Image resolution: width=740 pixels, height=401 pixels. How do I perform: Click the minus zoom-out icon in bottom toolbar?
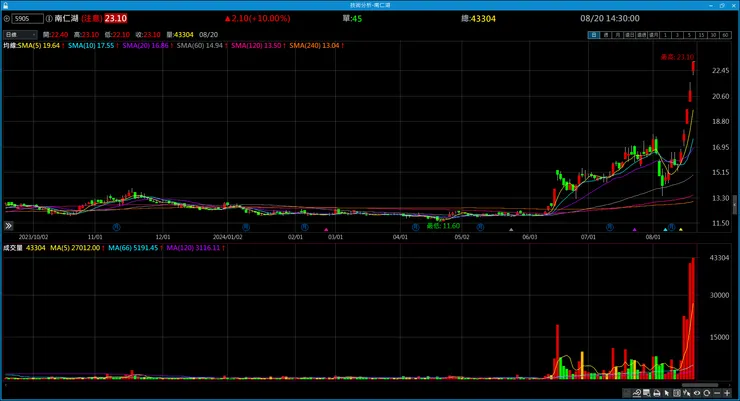coord(717,393)
